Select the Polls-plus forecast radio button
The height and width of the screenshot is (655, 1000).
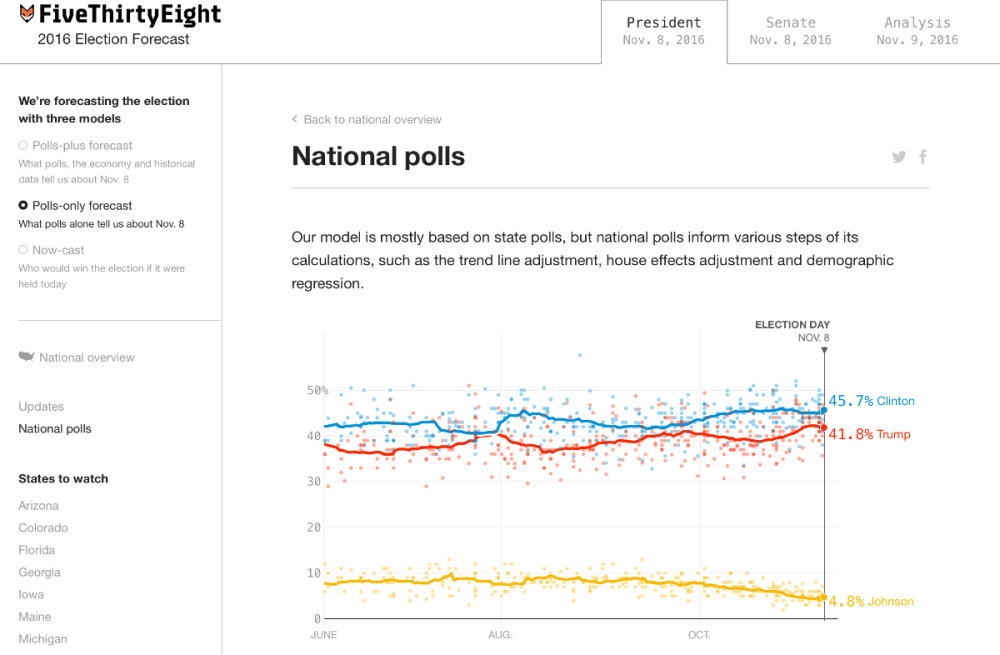(23, 145)
